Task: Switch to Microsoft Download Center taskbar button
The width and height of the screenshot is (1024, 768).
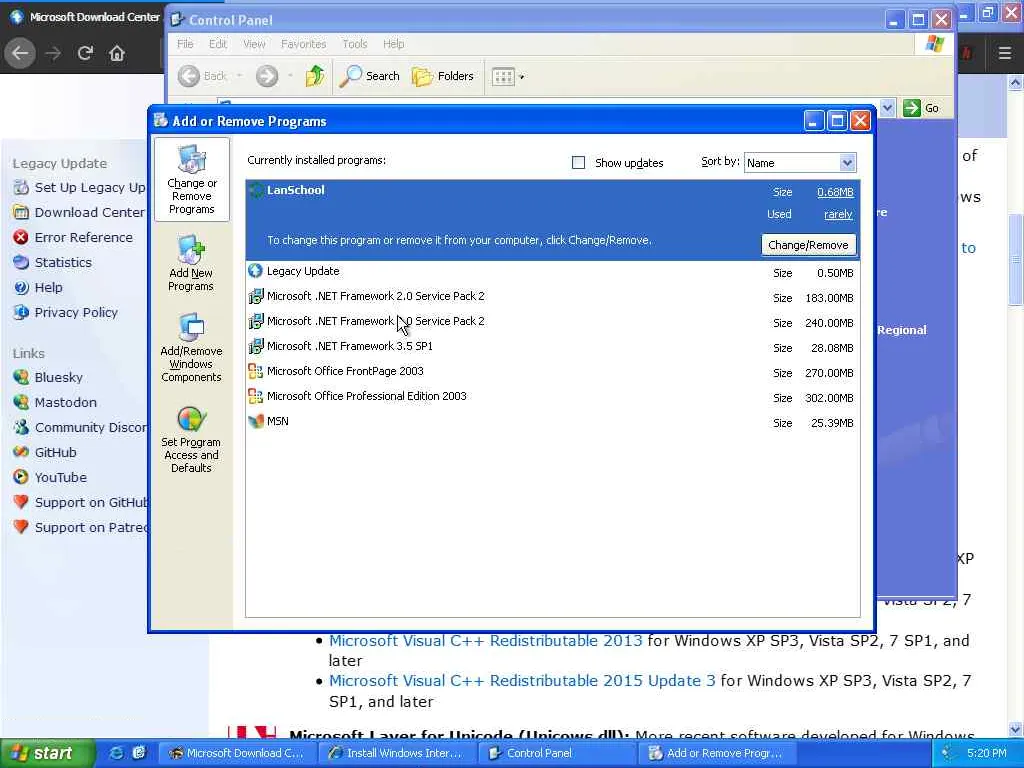Action: (x=238, y=753)
